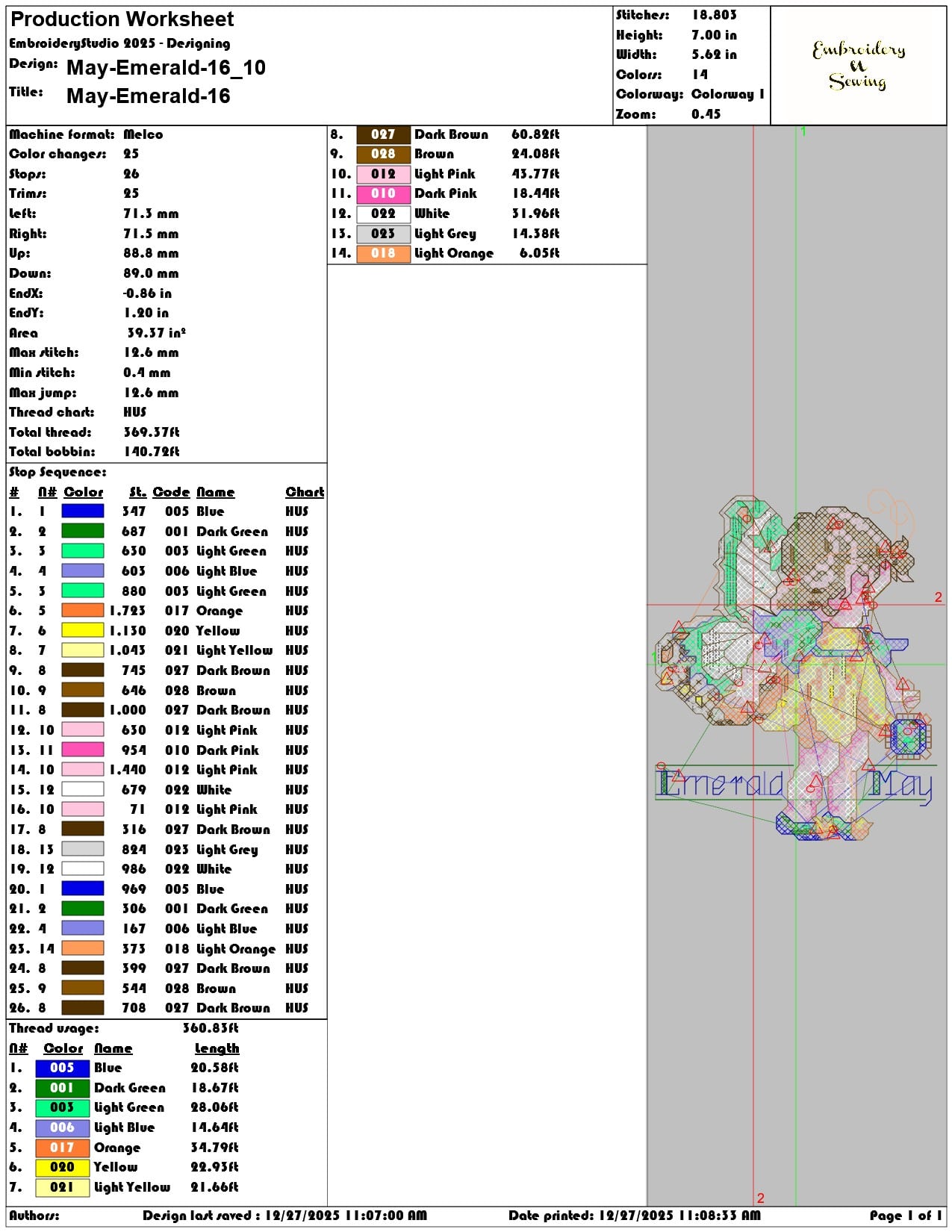Click stitch count 1,723 in stop 6
Image resolution: width=952 pixels, height=1232 pixels.
(128, 611)
